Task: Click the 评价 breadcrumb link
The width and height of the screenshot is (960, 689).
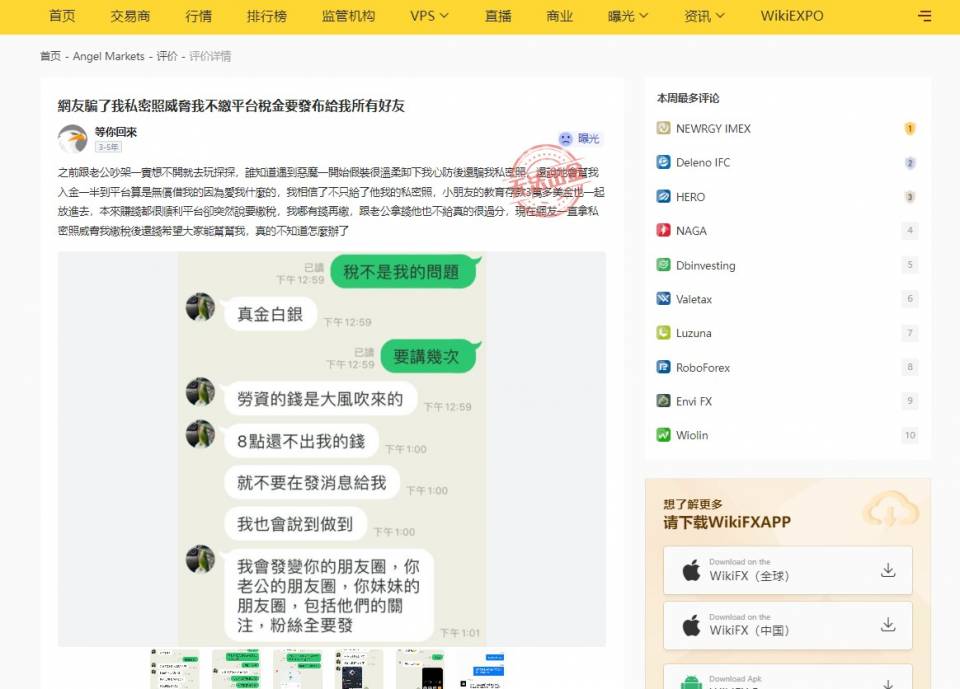Action: (167, 56)
